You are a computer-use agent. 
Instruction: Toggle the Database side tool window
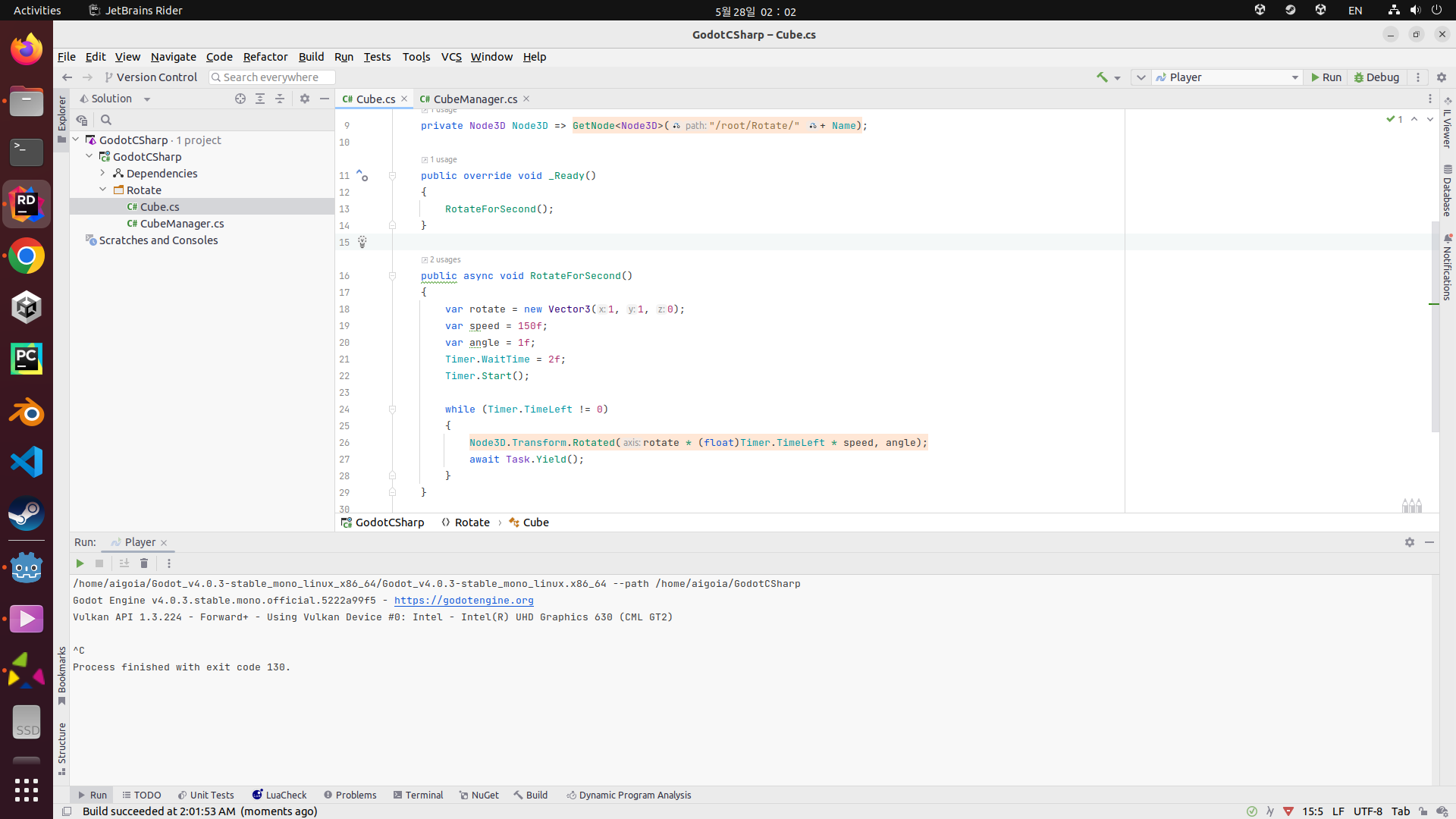(x=1448, y=190)
